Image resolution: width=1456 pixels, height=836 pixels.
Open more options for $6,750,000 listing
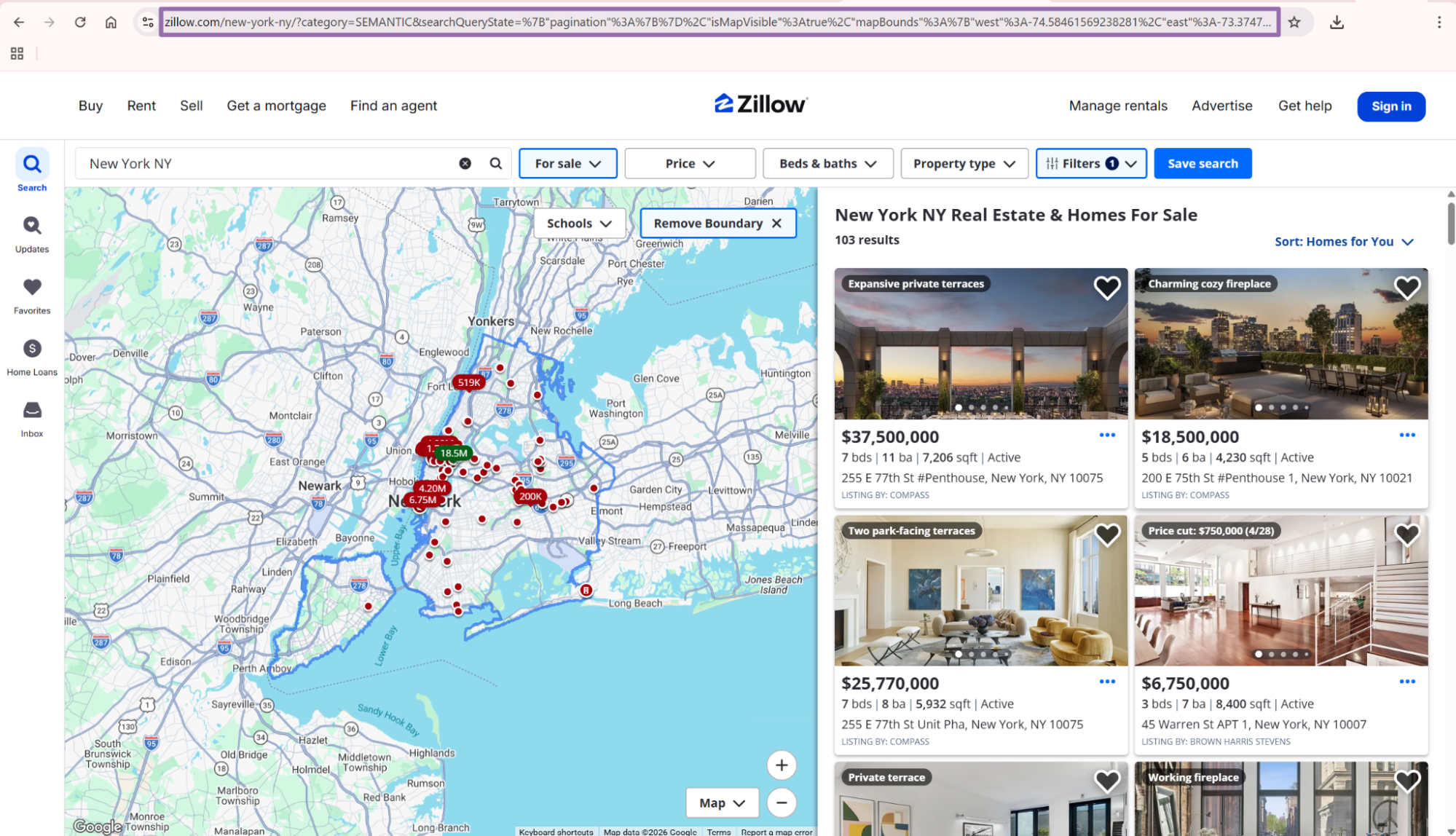(x=1407, y=682)
